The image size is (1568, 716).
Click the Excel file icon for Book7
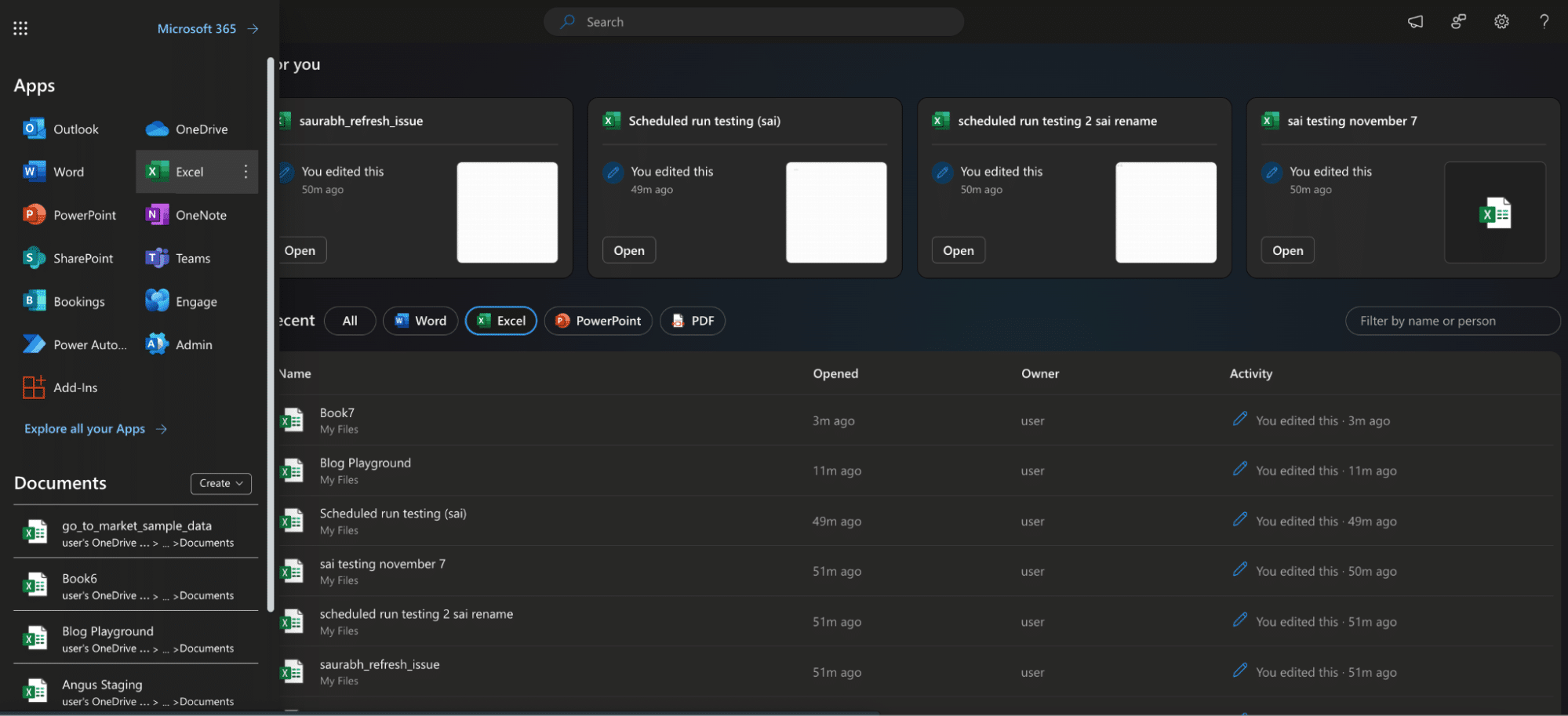pyautogui.click(x=293, y=420)
